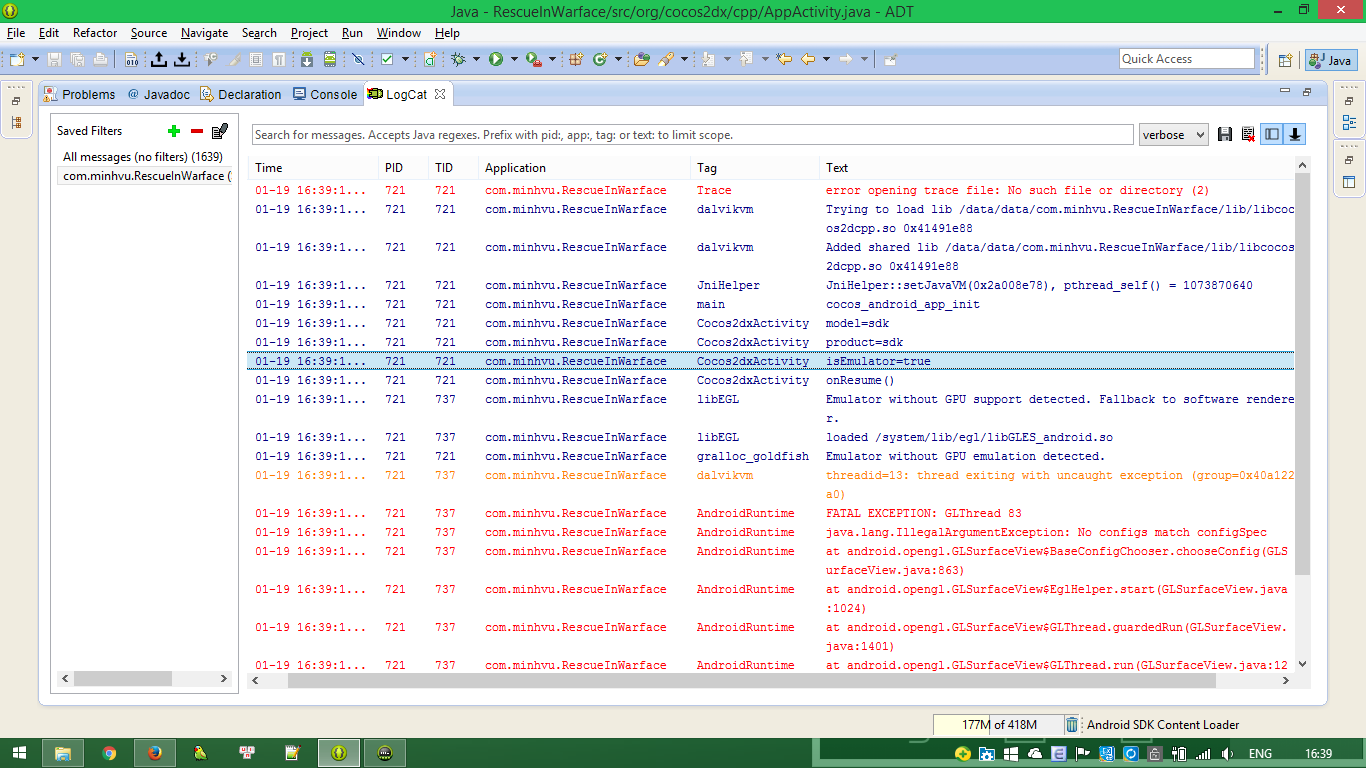This screenshot has height=768, width=1366.
Task: Select All messages (no filters) entry
Action: pyautogui.click(x=142, y=157)
